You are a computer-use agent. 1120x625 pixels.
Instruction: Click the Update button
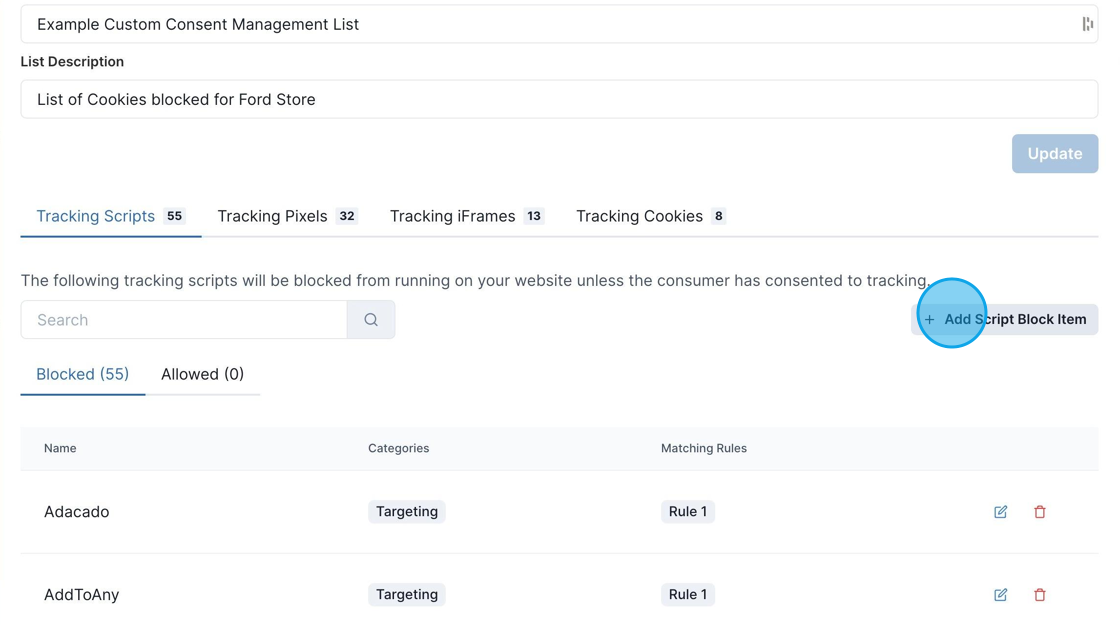click(x=1054, y=154)
